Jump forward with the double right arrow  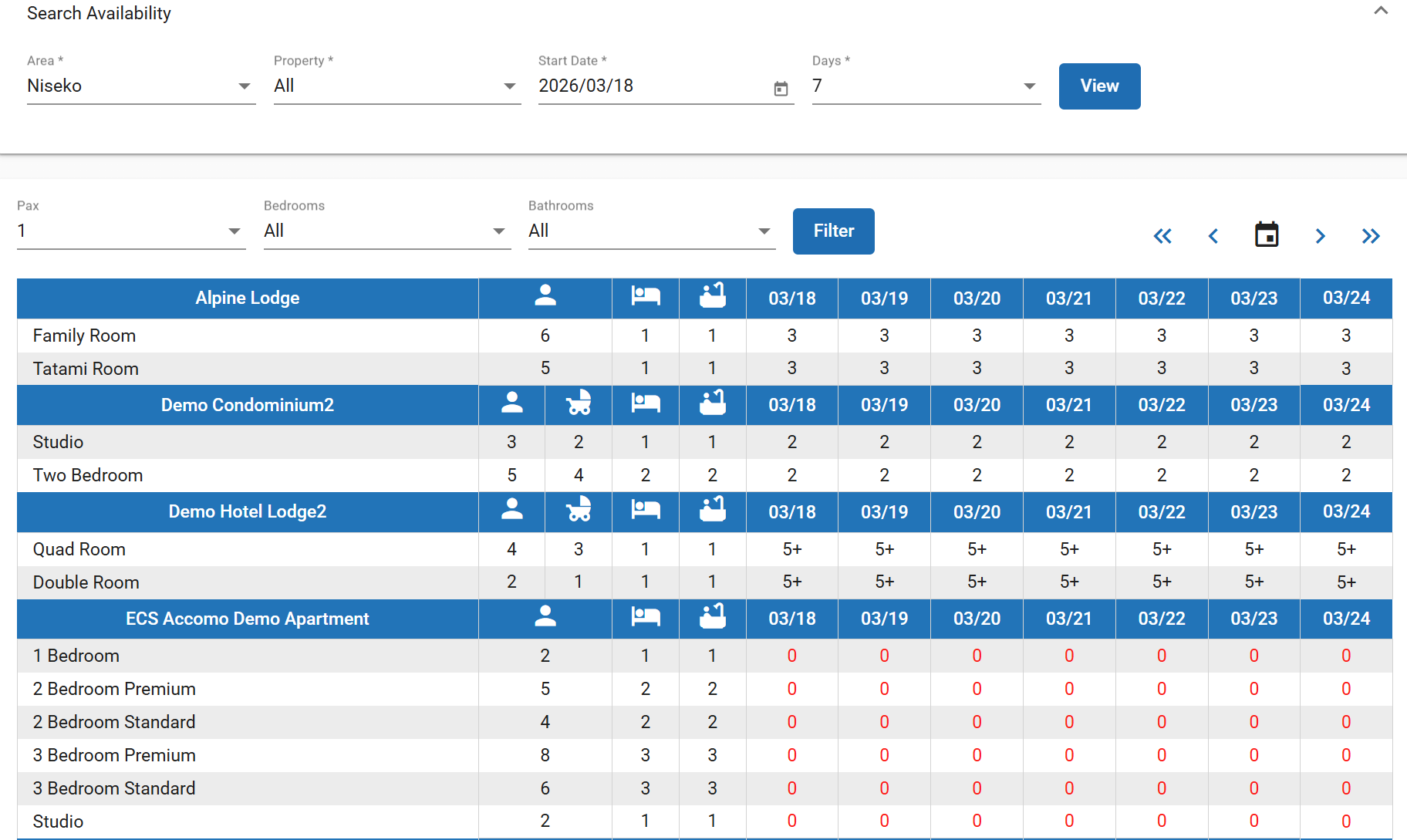coord(1371,236)
